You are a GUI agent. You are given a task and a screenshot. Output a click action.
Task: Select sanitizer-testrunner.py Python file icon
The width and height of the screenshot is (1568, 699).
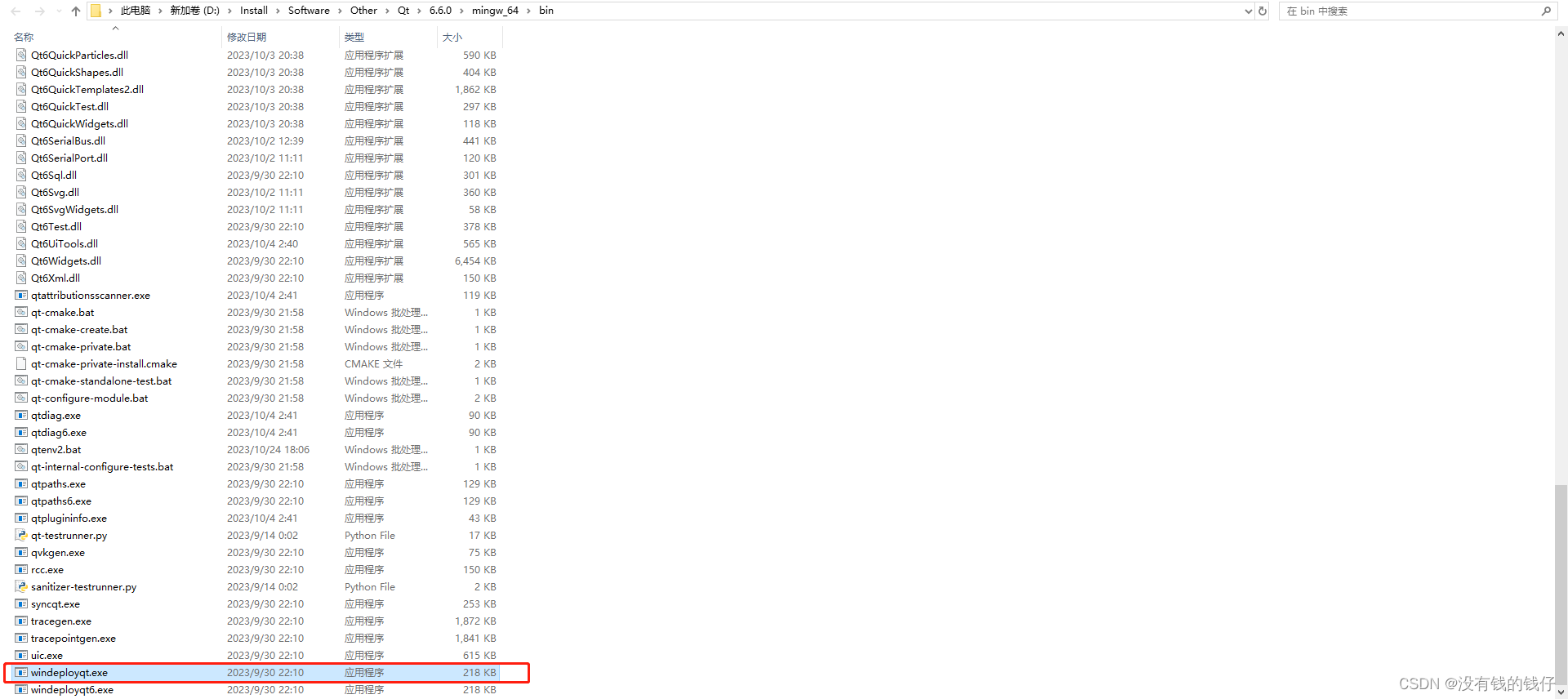click(21, 586)
